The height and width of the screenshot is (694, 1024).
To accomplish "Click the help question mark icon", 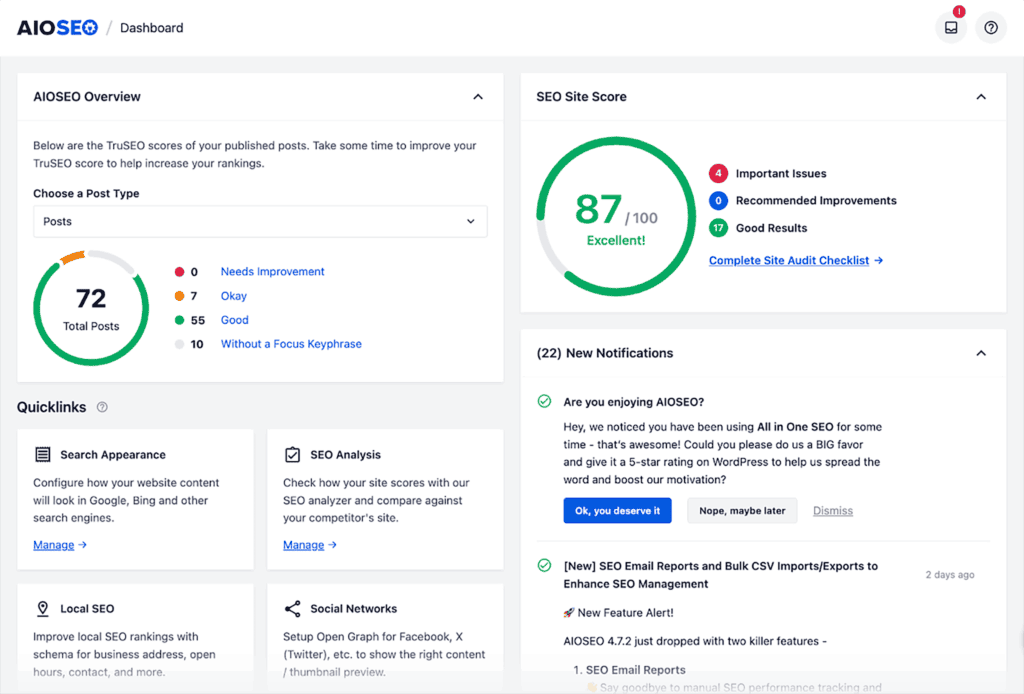I will point(991,28).
